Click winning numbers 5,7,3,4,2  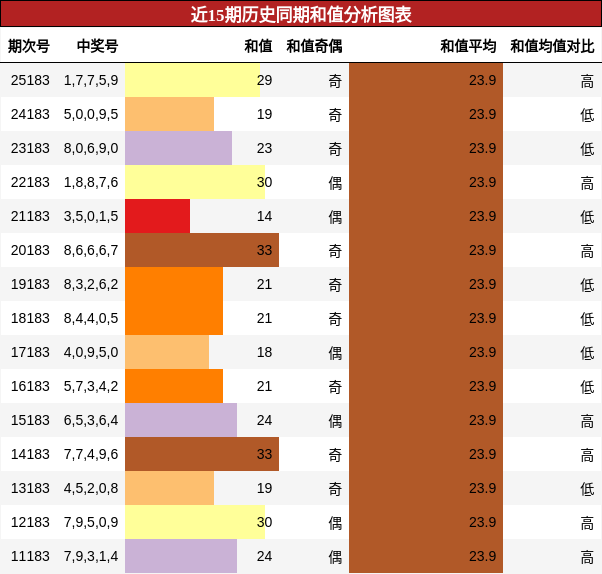coord(91,386)
